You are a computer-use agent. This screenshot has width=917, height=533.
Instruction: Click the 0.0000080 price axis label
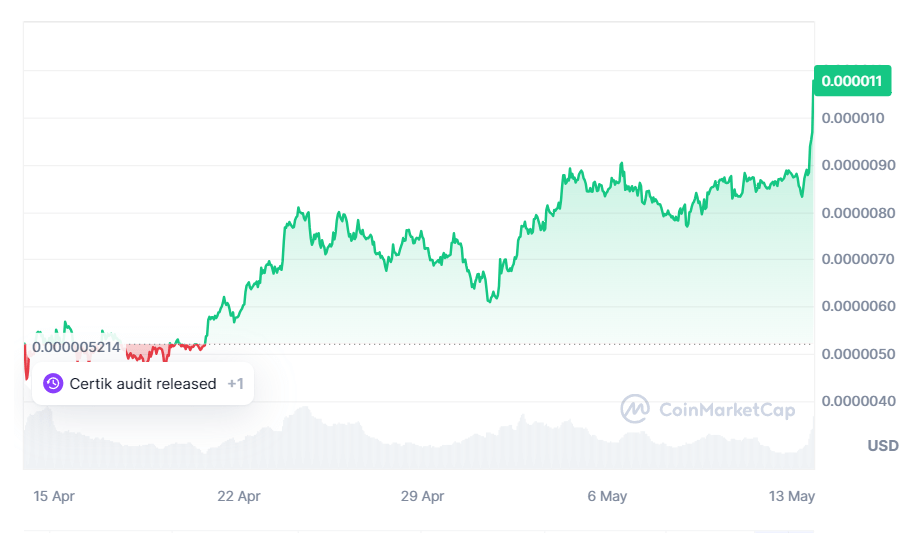pos(859,213)
